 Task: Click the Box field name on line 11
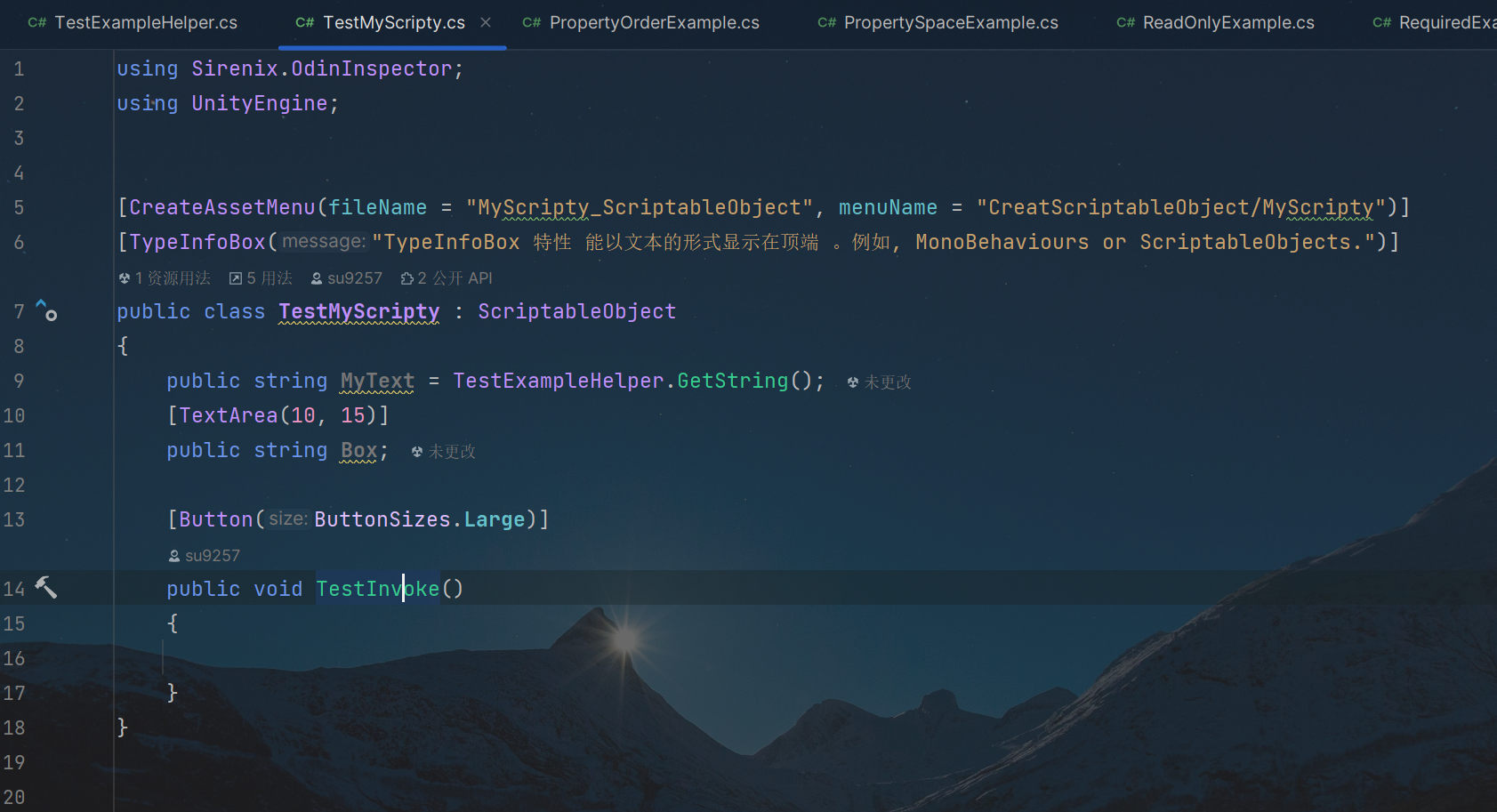coord(359,450)
